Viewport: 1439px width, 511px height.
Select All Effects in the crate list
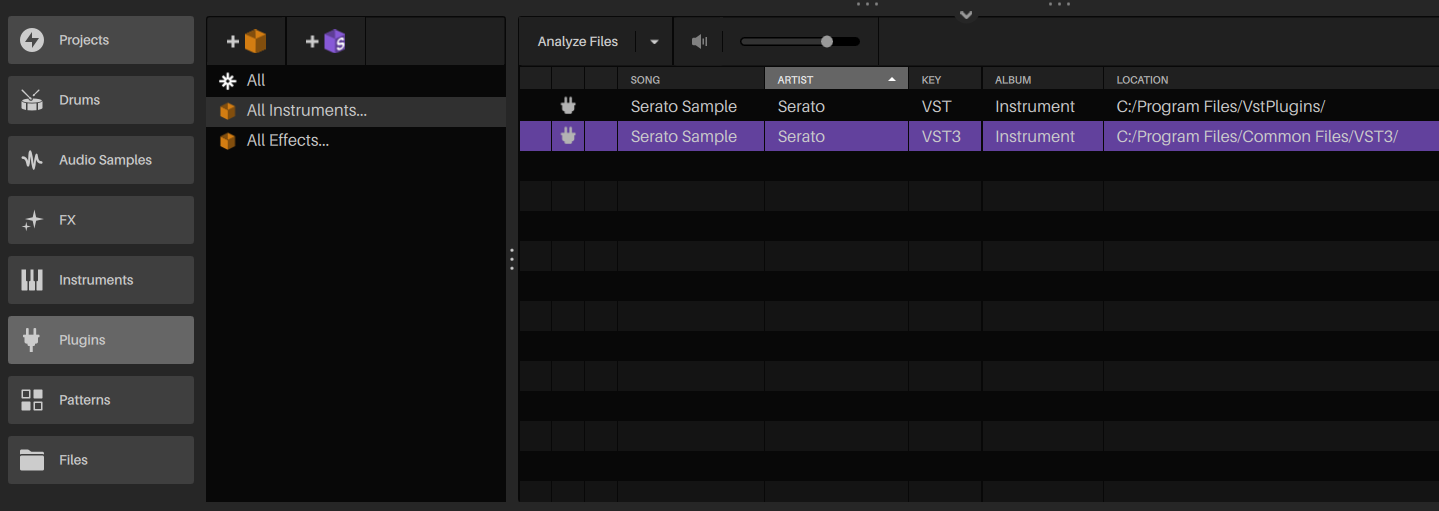(356, 141)
